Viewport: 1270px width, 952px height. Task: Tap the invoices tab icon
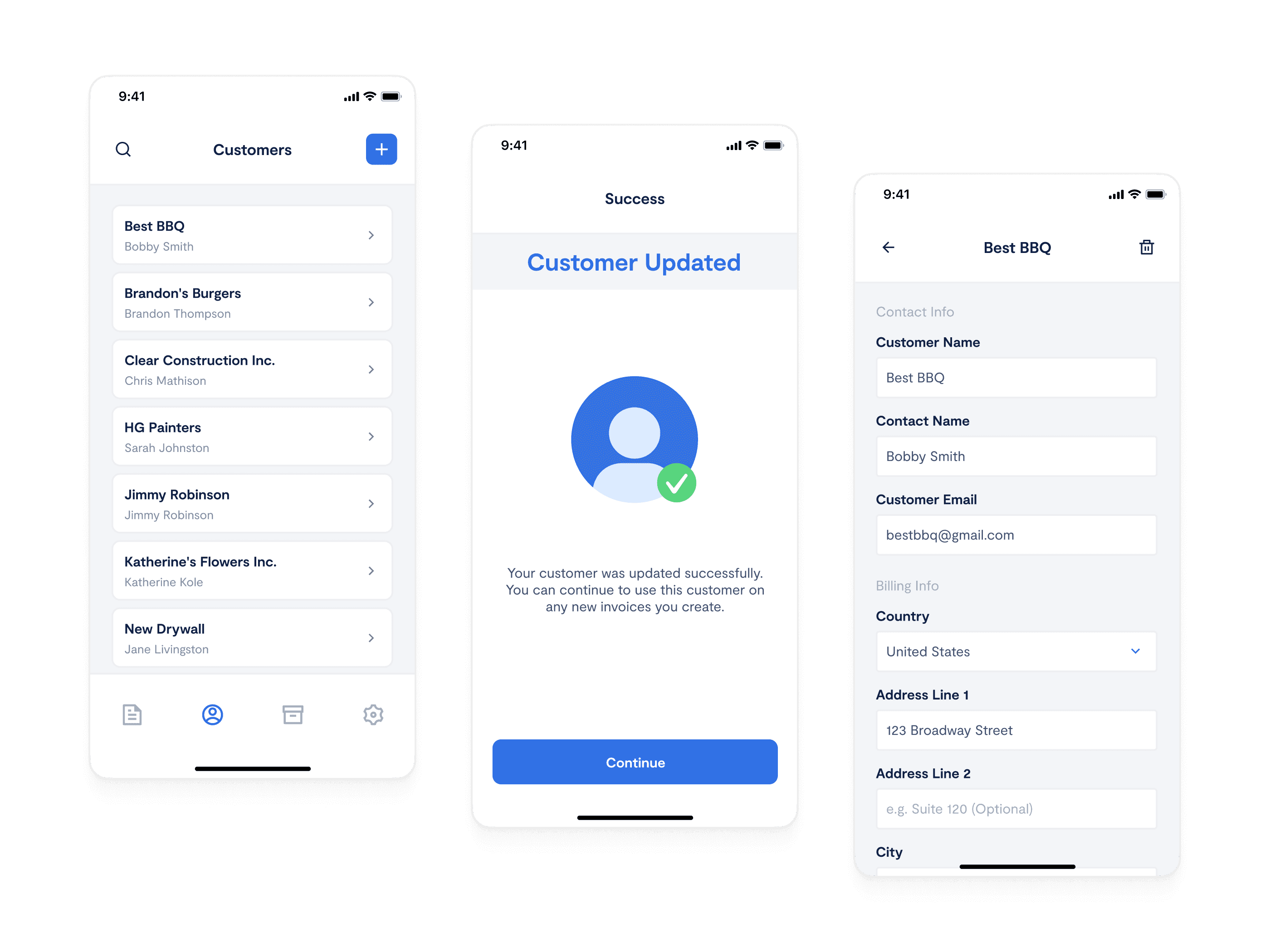(132, 713)
